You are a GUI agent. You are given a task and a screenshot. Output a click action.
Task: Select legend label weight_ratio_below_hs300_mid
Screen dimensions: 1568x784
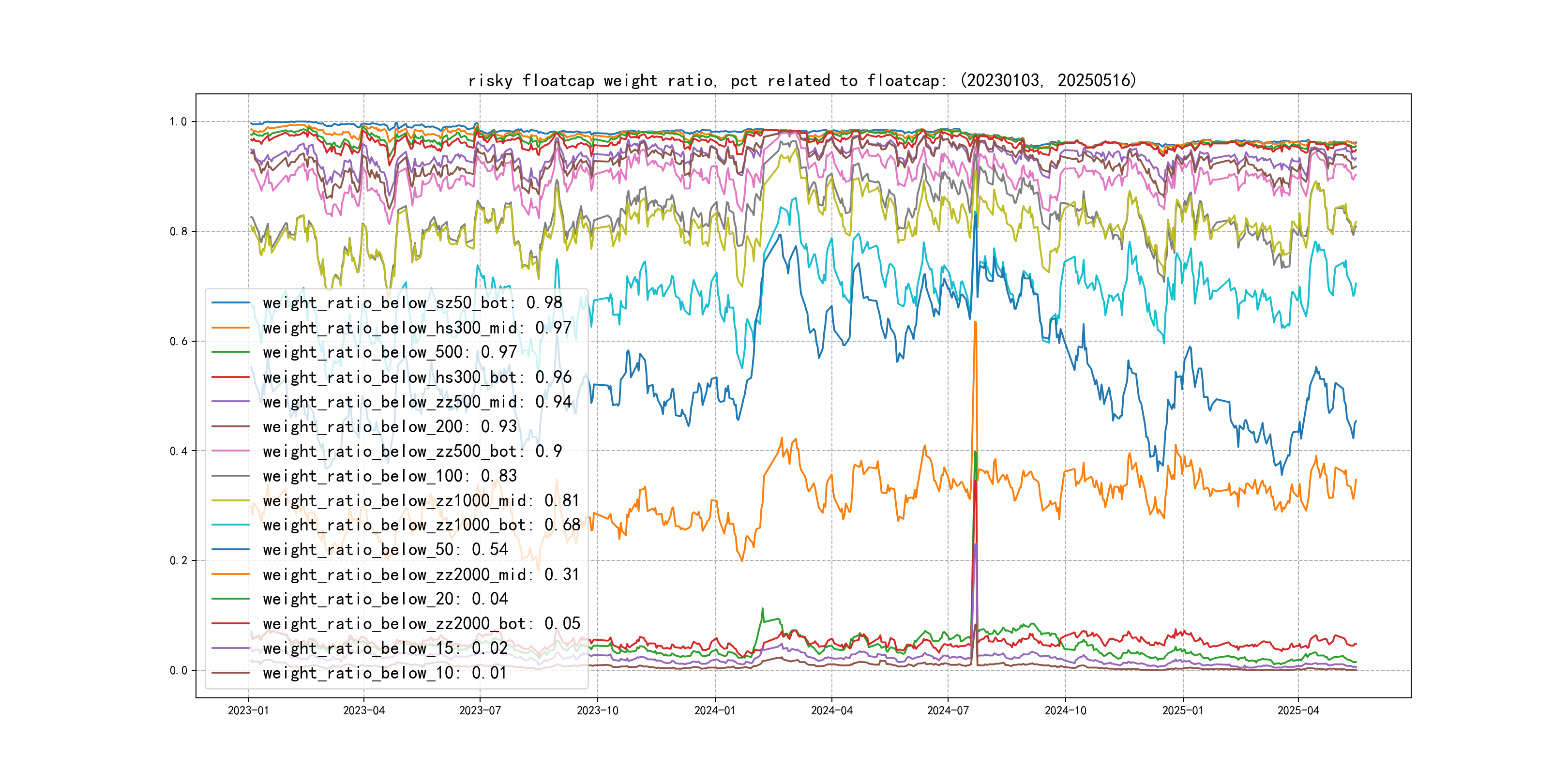417,328
